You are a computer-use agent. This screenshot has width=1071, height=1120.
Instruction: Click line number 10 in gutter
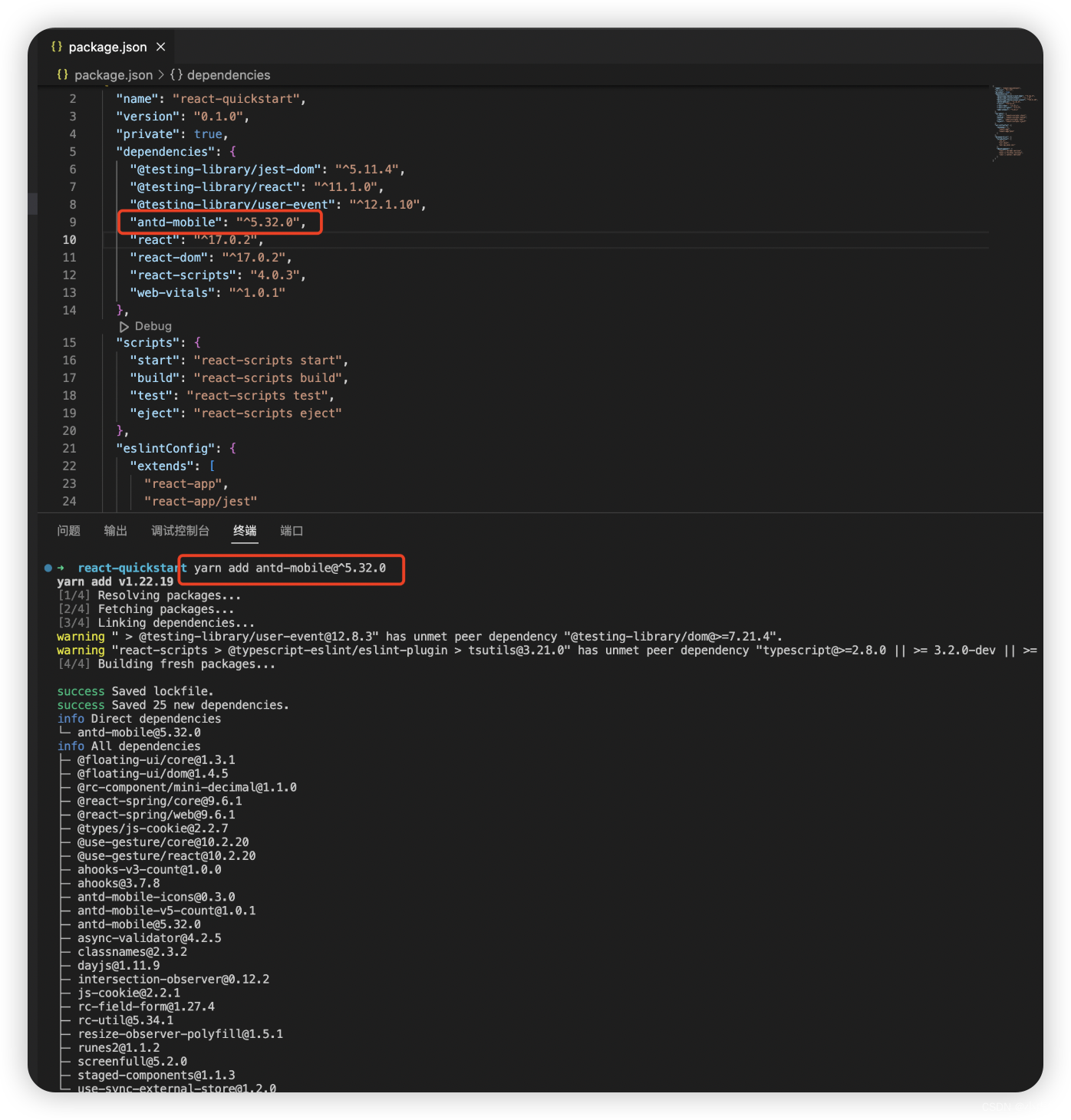[x=69, y=240]
